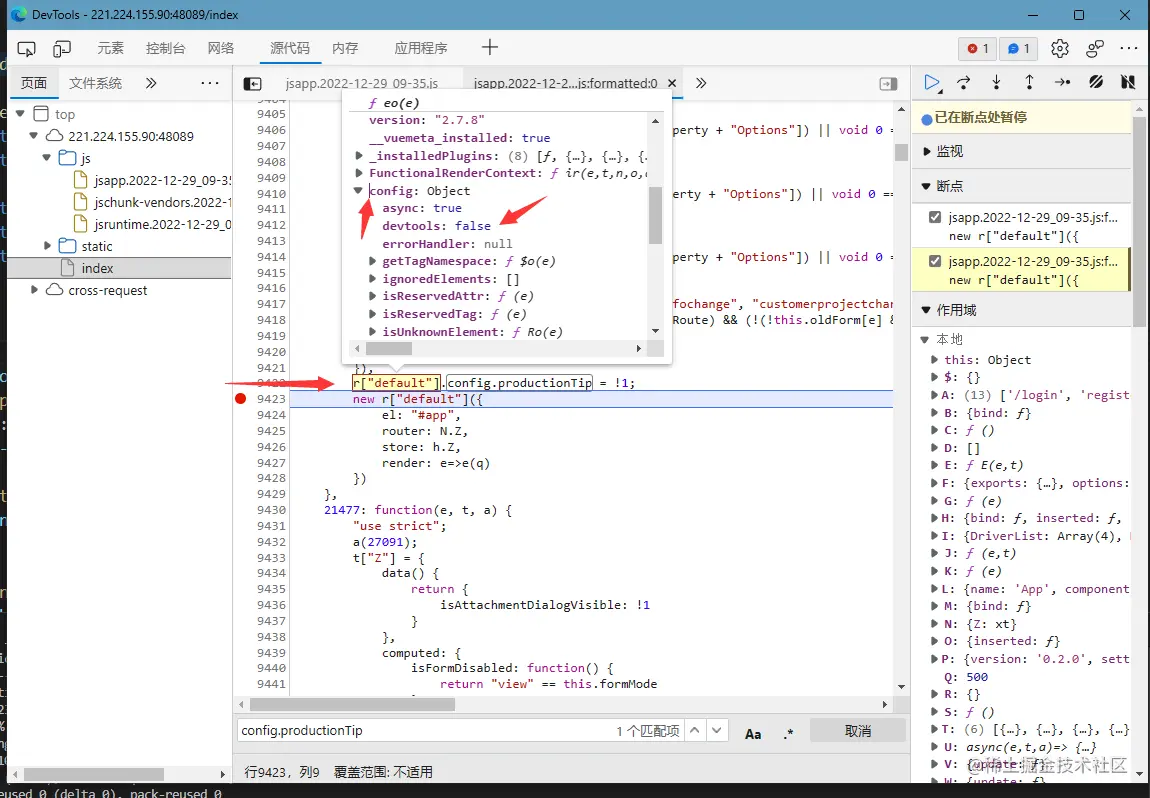Toggle the debugger sidebar icon at editor top right
The image size is (1150, 798).
click(x=888, y=84)
